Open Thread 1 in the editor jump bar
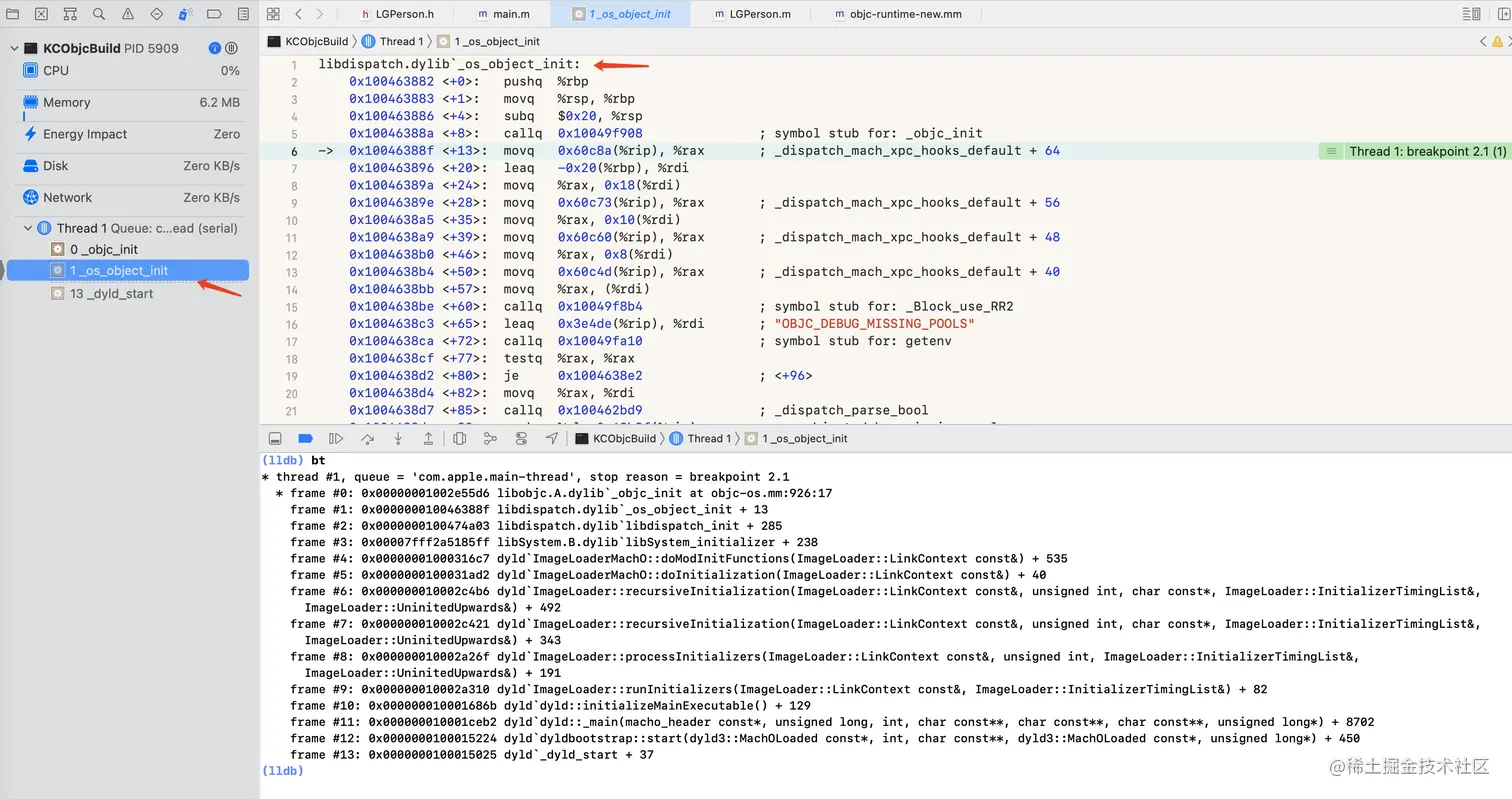This screenshot has height=799, width=1512. 393,41
